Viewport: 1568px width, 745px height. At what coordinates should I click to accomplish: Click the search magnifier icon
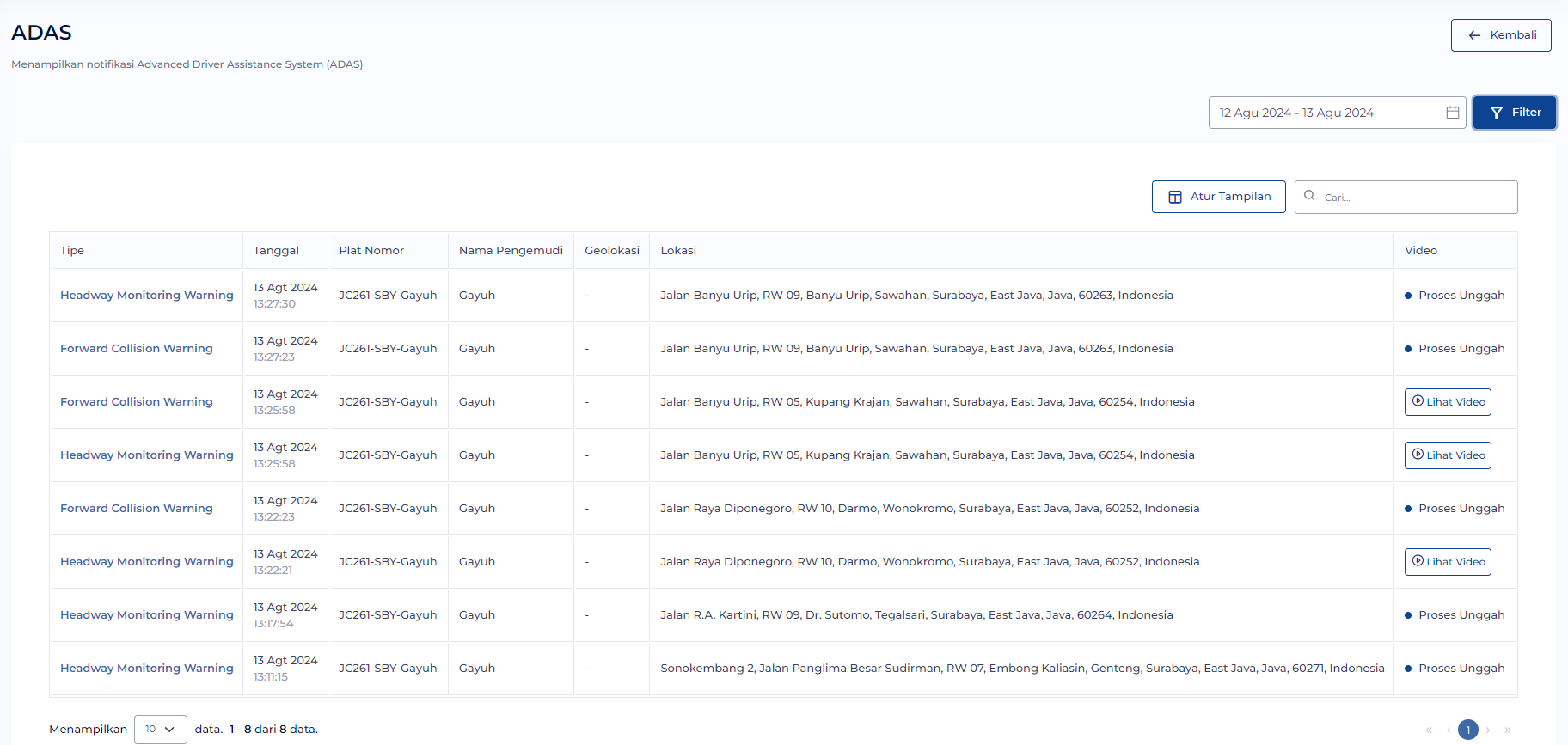coord(1309,196)
